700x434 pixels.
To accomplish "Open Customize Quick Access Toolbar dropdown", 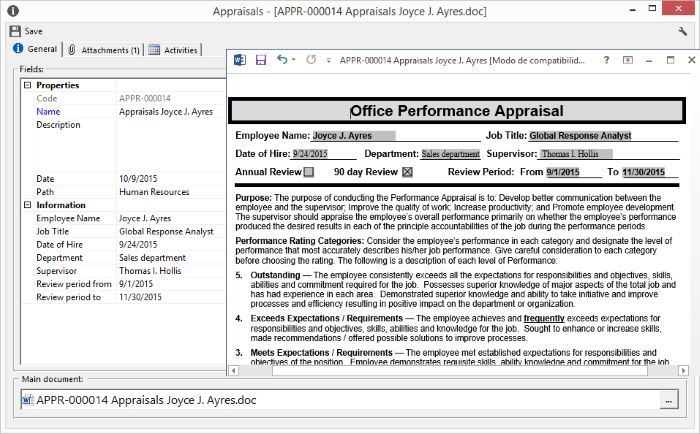I will point(329,60).
